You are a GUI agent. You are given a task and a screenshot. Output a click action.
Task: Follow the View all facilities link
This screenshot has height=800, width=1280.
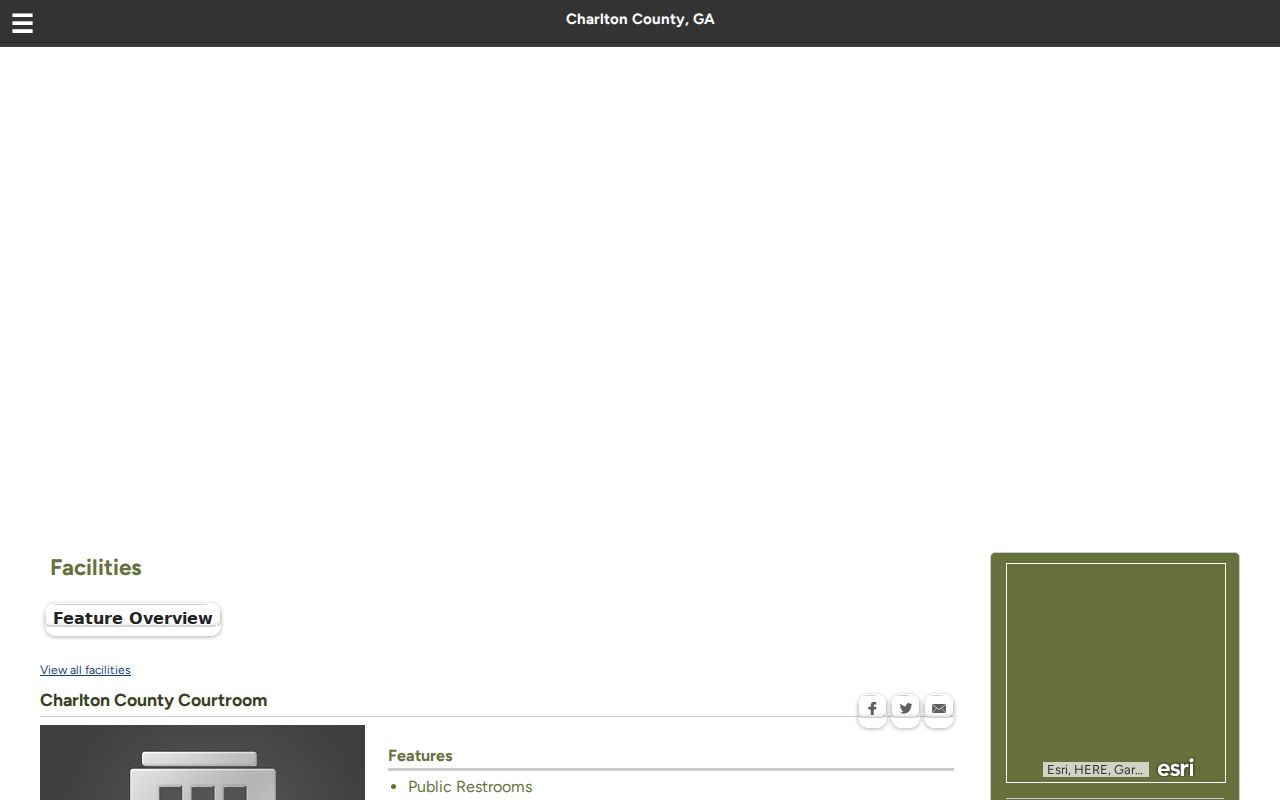tap(85, 670)
